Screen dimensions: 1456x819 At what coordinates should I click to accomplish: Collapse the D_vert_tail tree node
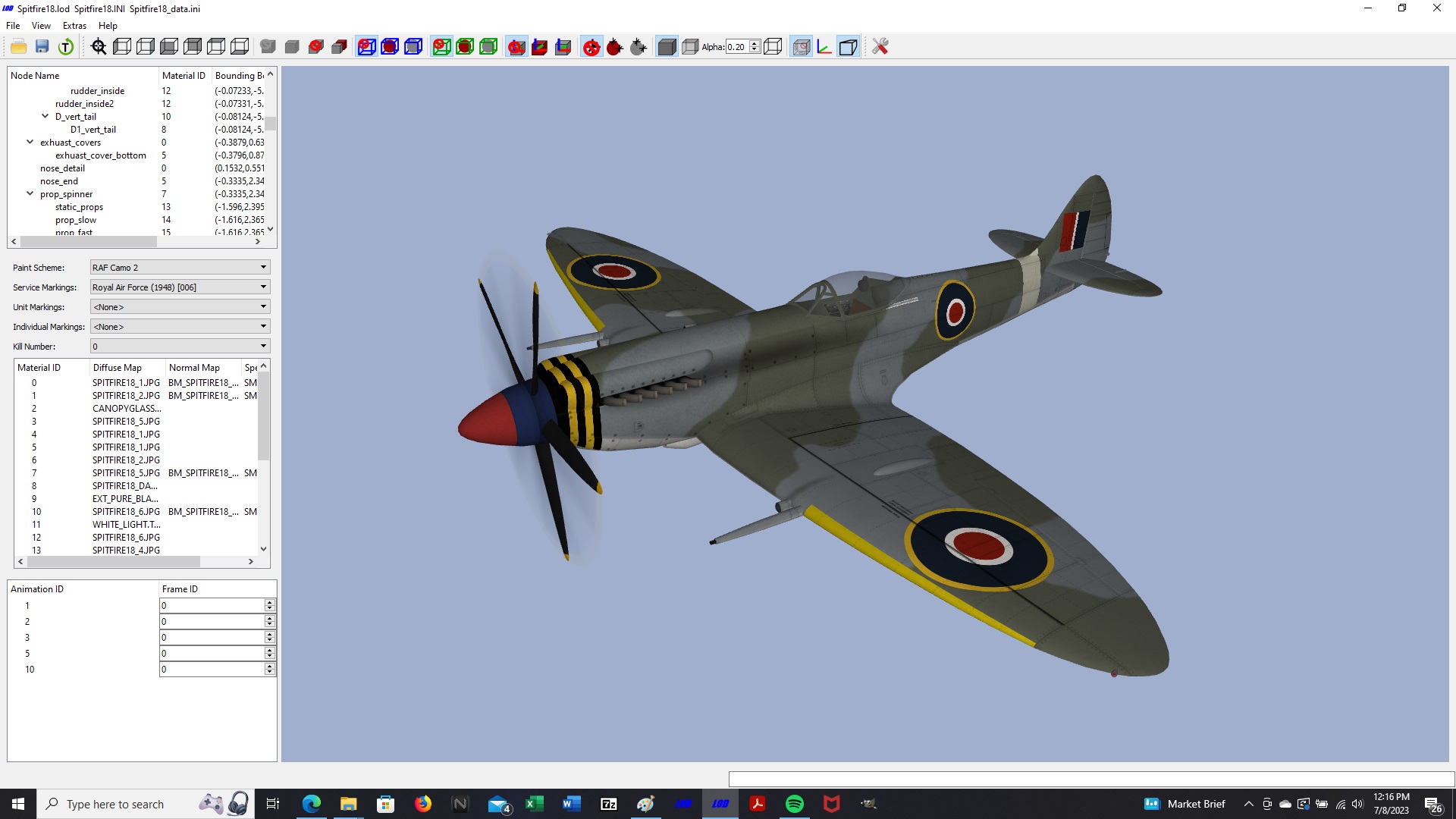(45, 117)
